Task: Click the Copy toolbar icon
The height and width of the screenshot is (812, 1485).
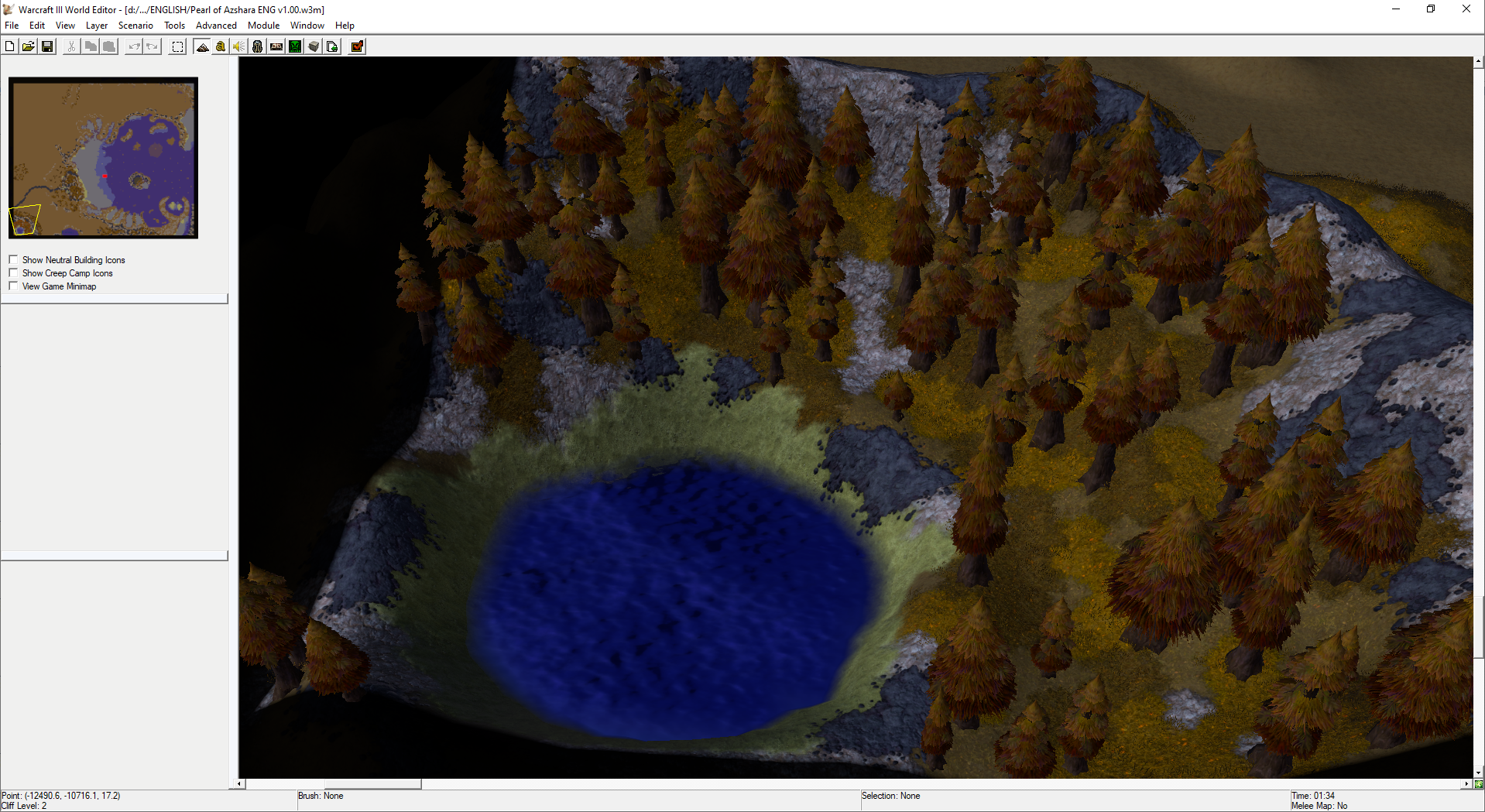Action: click(91, 46)
